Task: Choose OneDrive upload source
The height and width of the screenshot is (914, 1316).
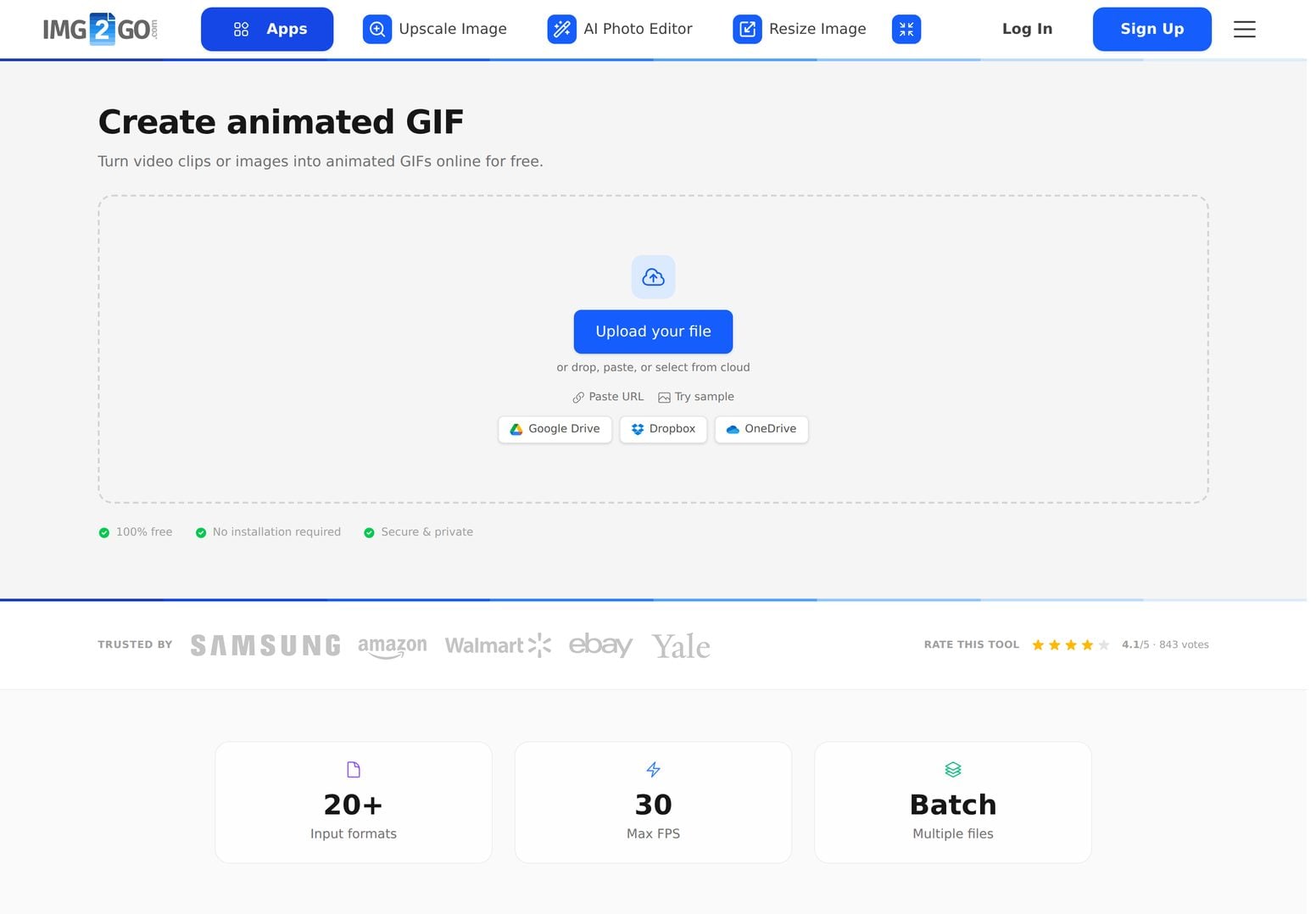Action: pos(761,429)
